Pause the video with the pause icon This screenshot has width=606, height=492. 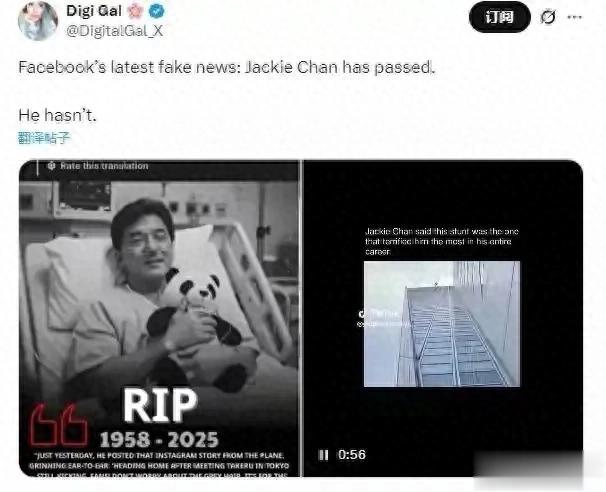(x=323, y=455)
